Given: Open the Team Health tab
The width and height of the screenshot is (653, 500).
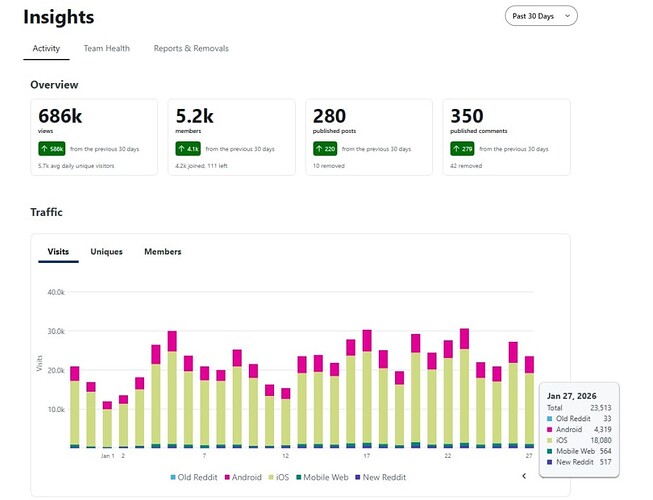Looking at the screenshot, I should pos(106,48).
